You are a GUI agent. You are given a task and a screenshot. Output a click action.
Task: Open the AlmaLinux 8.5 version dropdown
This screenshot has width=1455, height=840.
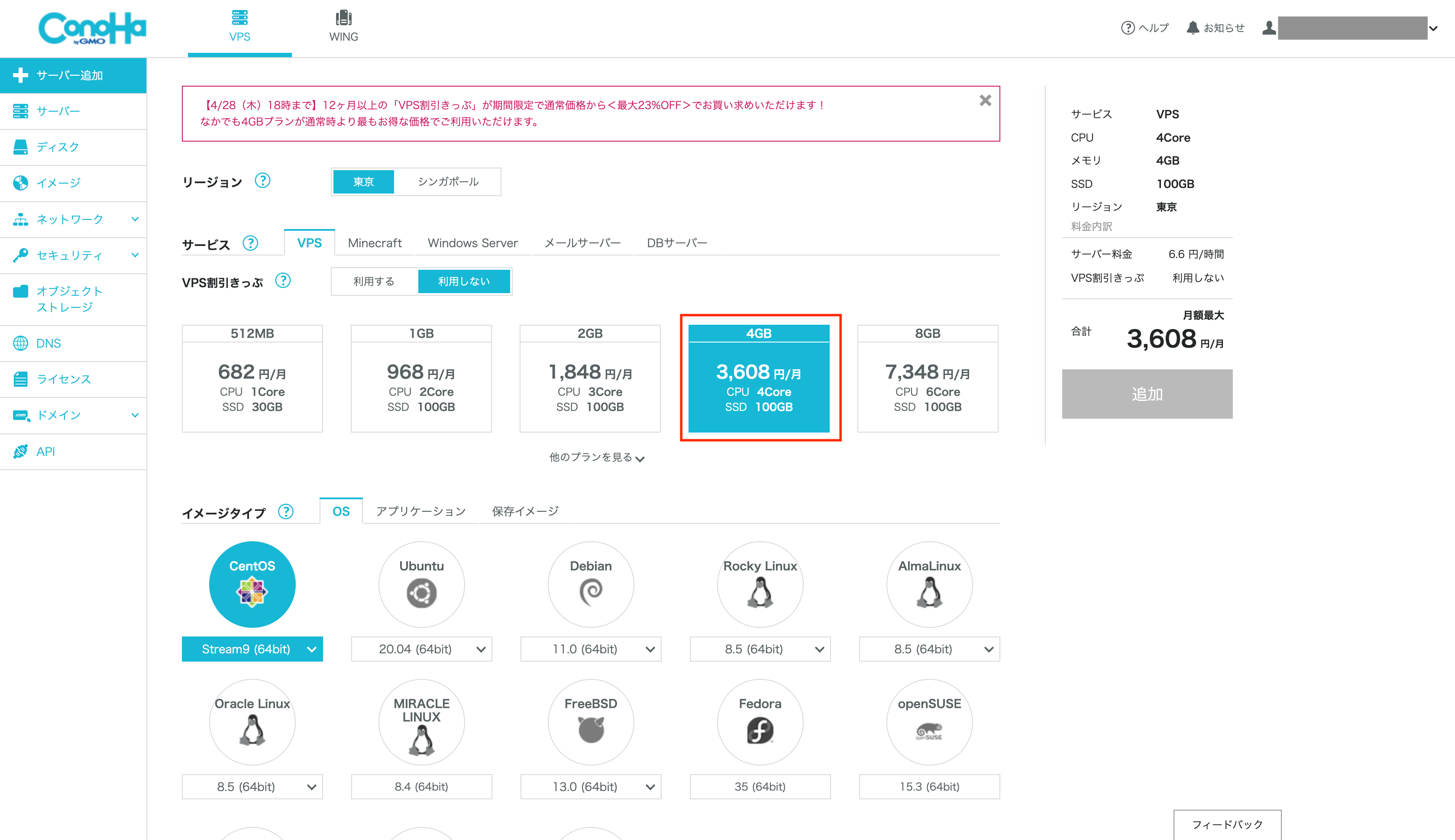[x=929, y=649]
